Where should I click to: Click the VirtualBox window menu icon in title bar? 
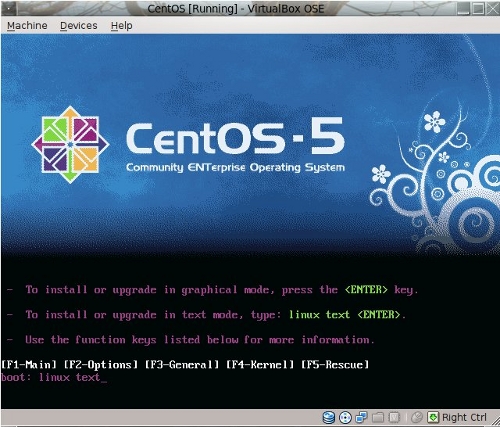(x=9, y=8)
